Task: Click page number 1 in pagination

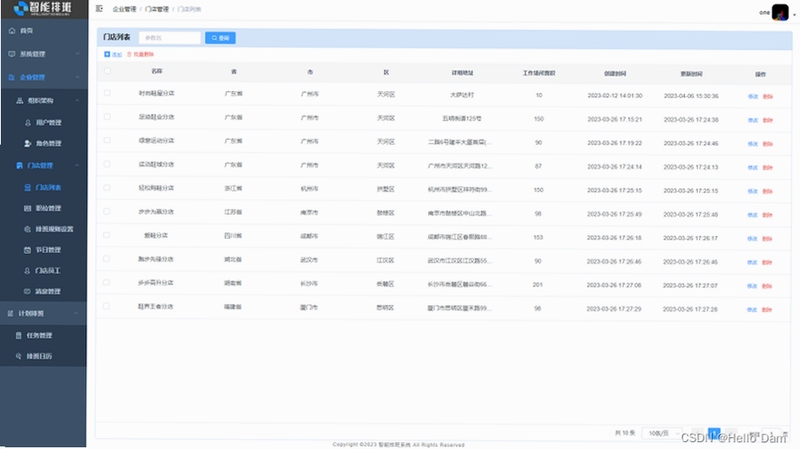Action: [x=714, y=433]
